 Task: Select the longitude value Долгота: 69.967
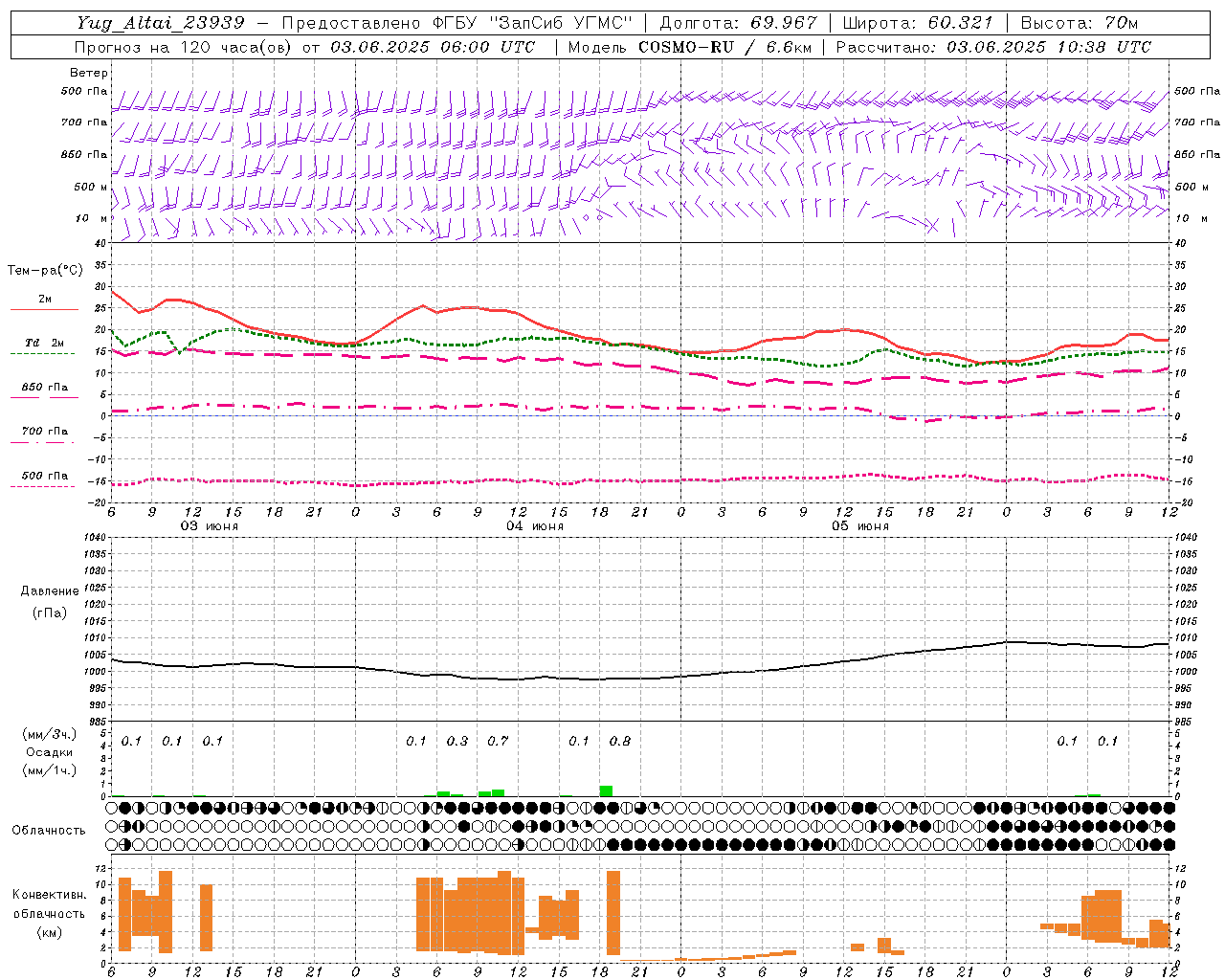739,23
